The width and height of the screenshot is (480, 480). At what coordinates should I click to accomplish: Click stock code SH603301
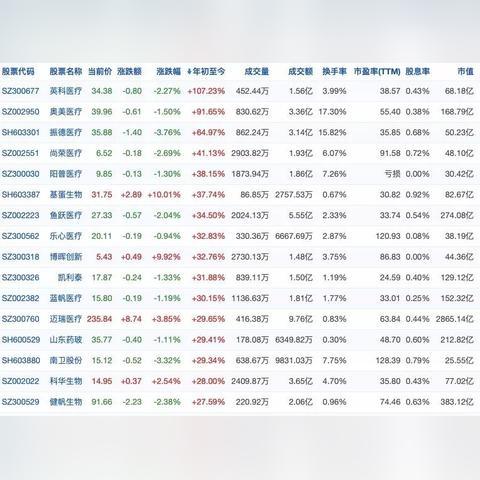[21, 132]
